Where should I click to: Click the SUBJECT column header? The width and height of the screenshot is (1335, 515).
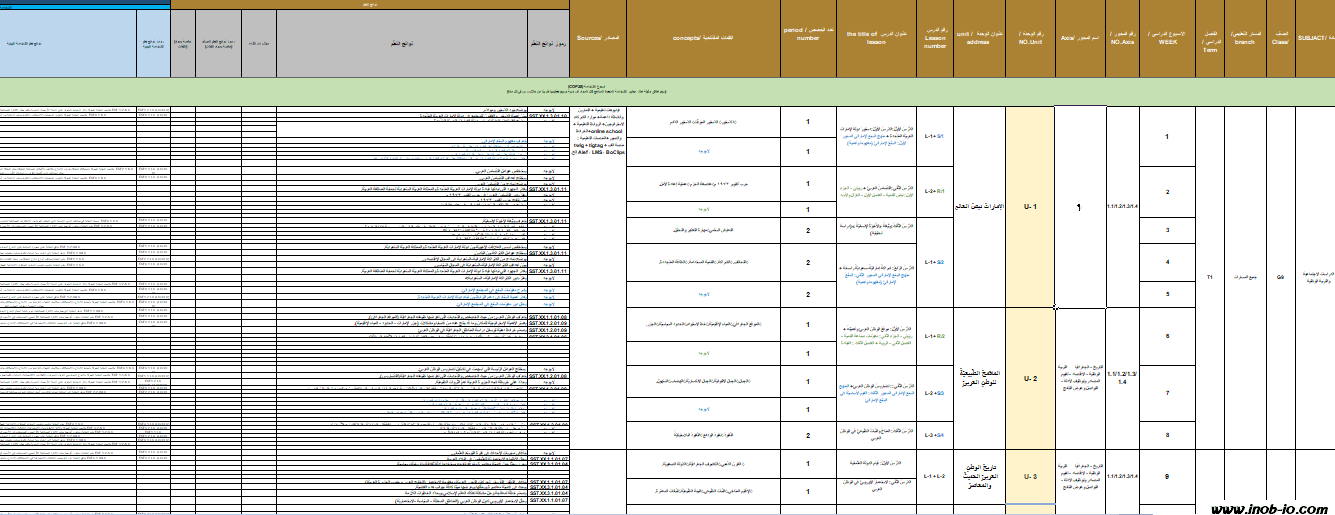pyautogui.click(x=1314, y=38)
